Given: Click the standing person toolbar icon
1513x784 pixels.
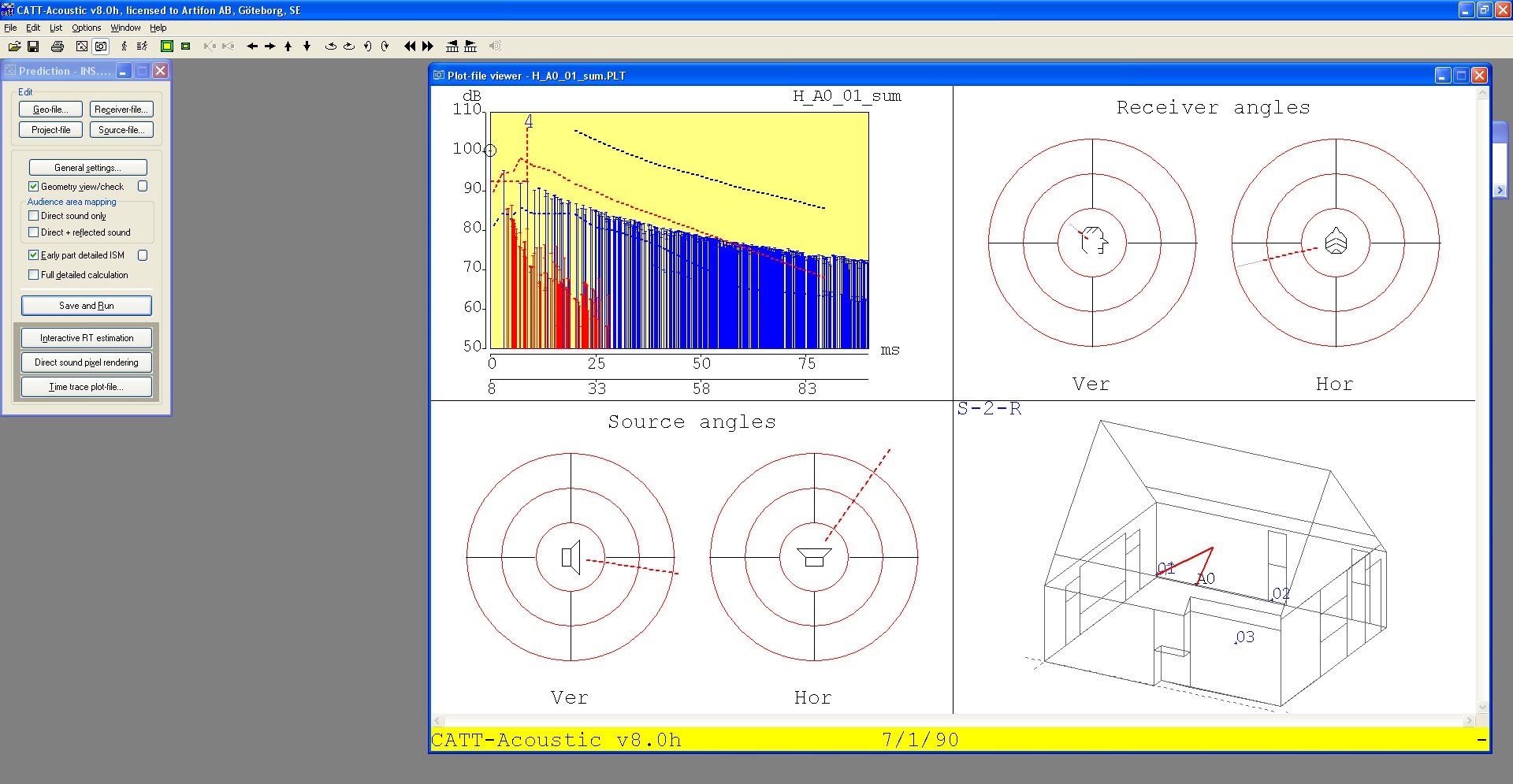Looking at the screenshot, I should coord(124,46).
